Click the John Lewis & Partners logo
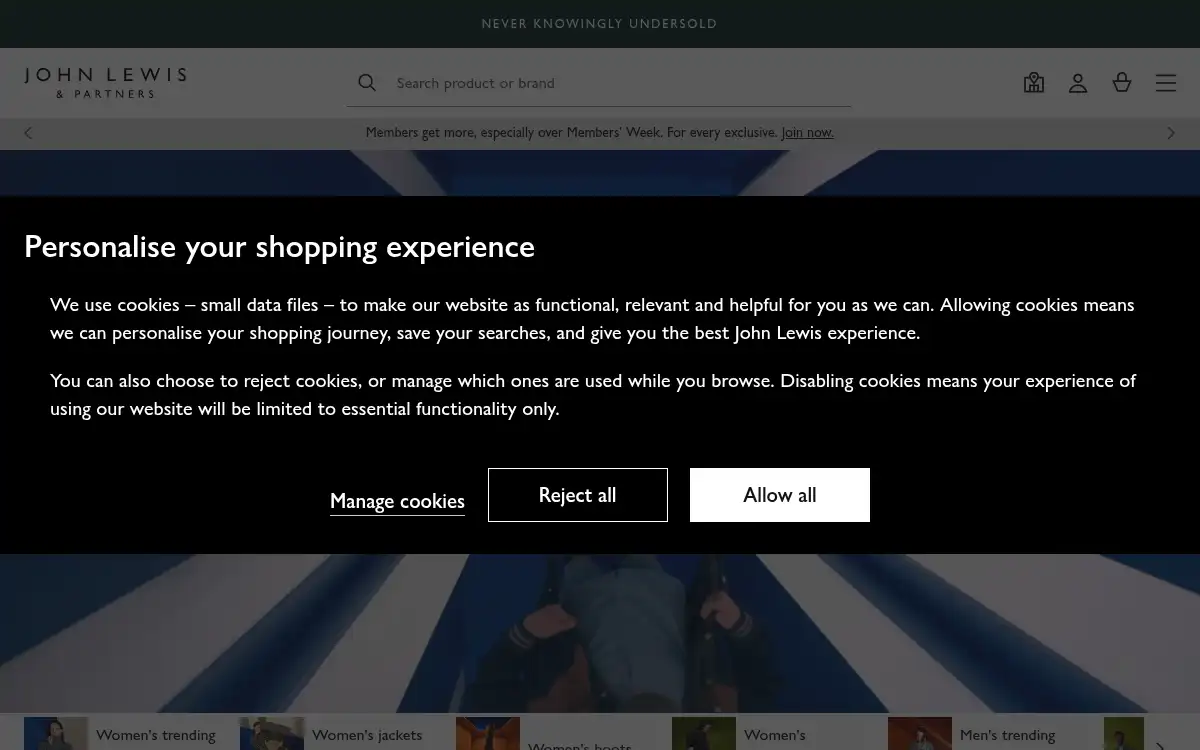The height and width of the screenshot is (750, 1200). pyautogui.click(x=105, y=83)
